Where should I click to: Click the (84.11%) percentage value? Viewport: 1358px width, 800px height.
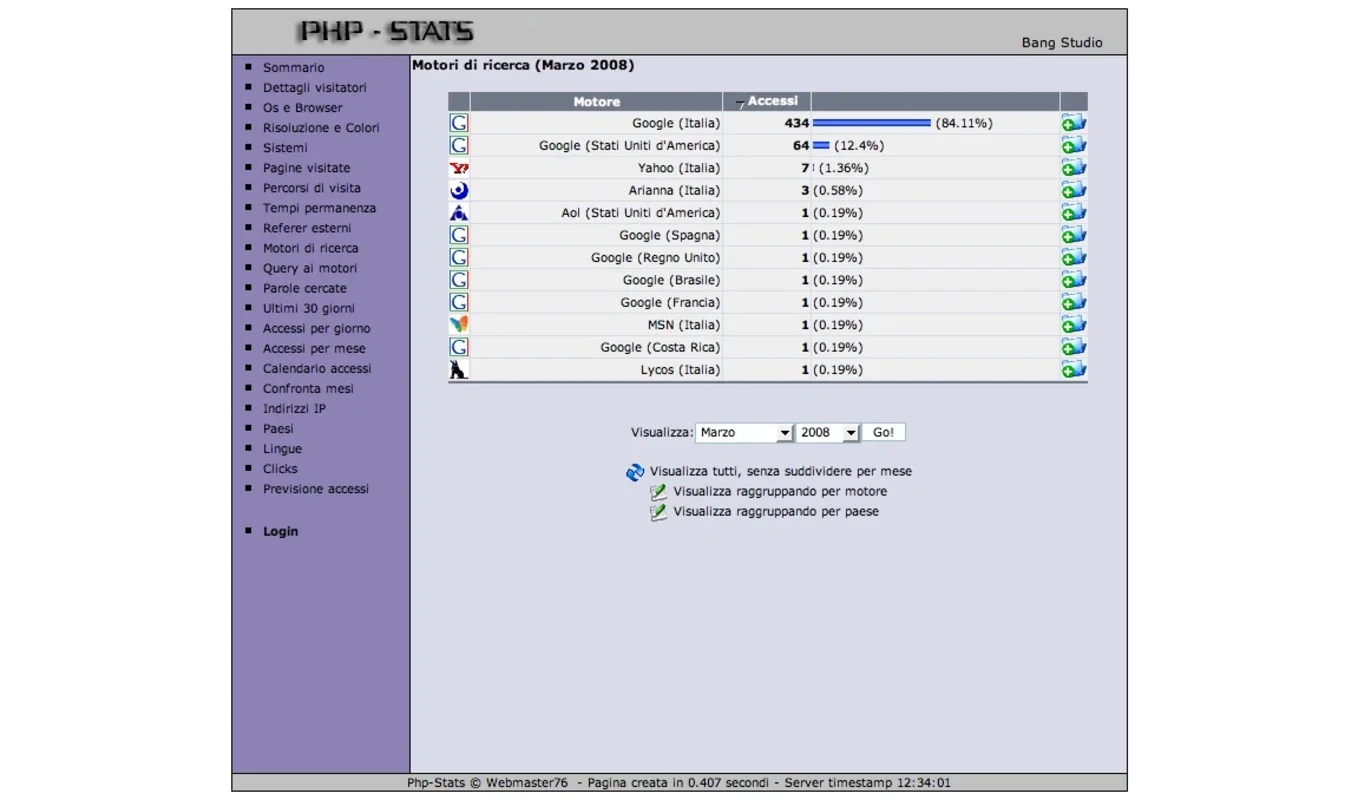[x=964, y=123]
